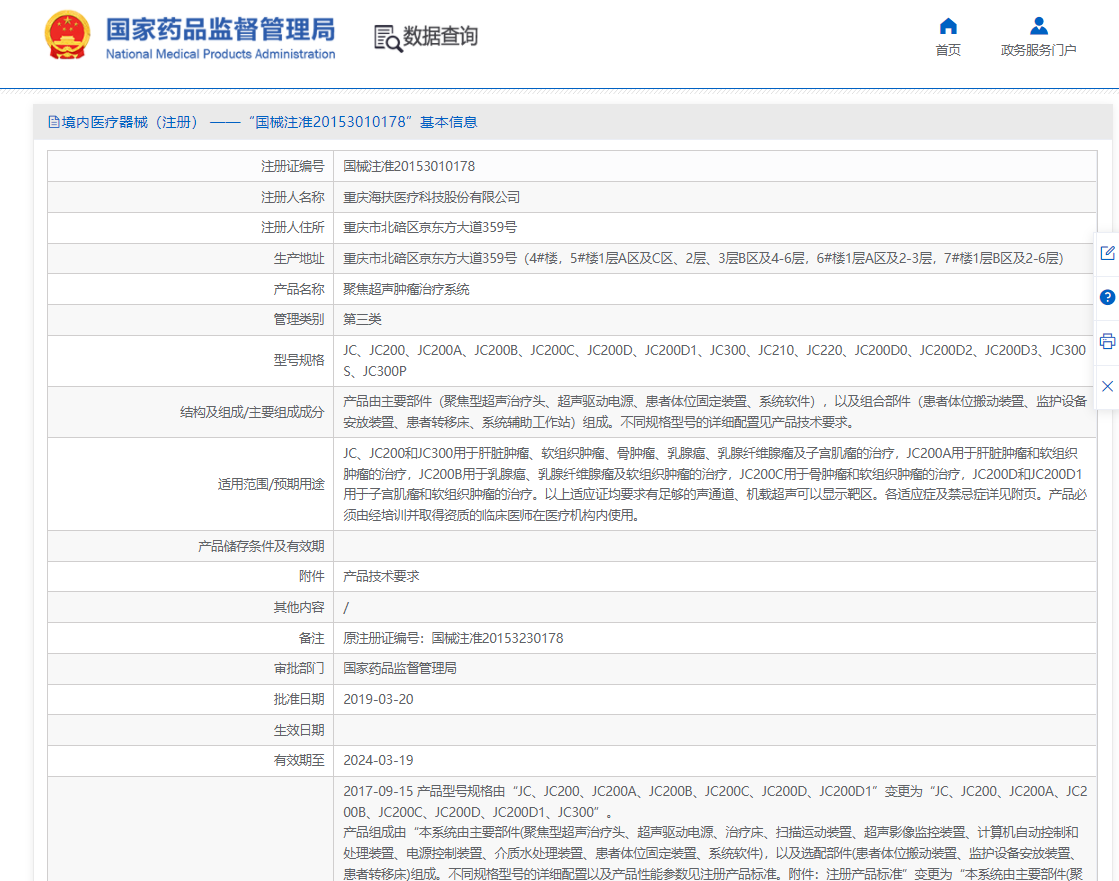Click the print icon in the side toolbar
This screenshot has width=1119, height=881.
pyautogui.click(x=1106, y=341)
